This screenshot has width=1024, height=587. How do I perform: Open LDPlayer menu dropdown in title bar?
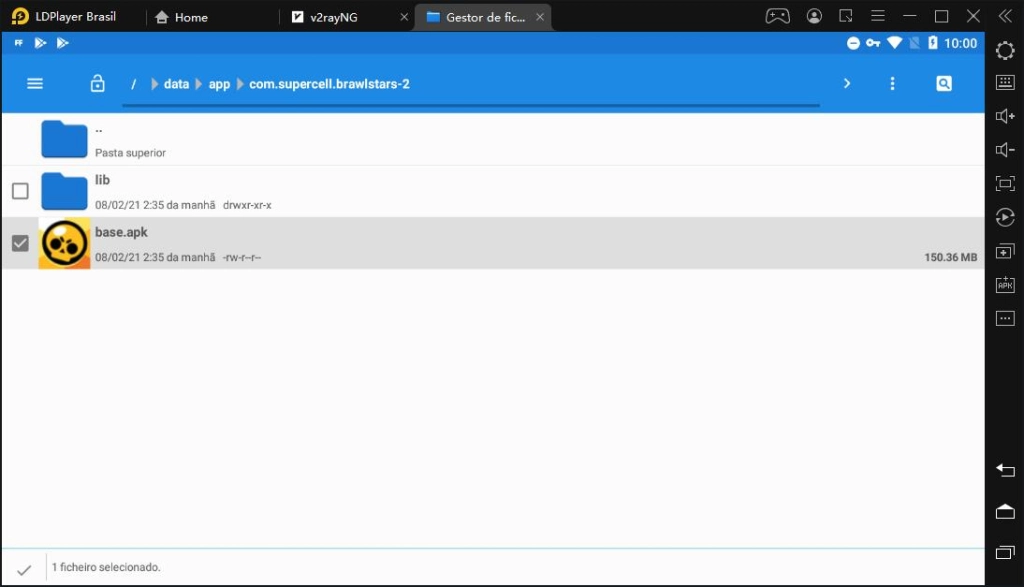tap(878, 17)
